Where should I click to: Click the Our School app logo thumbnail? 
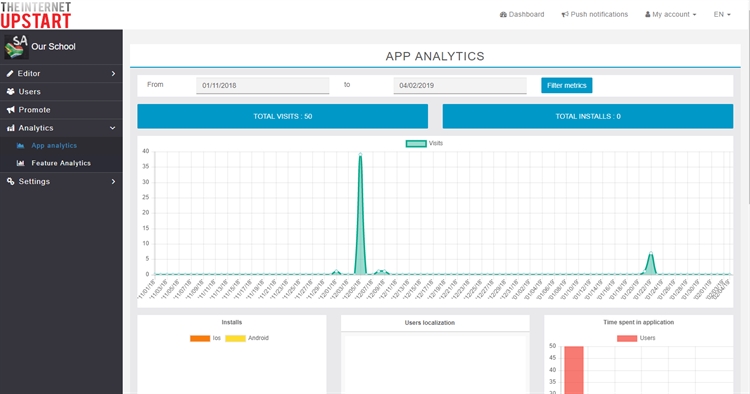click(16, 47)
